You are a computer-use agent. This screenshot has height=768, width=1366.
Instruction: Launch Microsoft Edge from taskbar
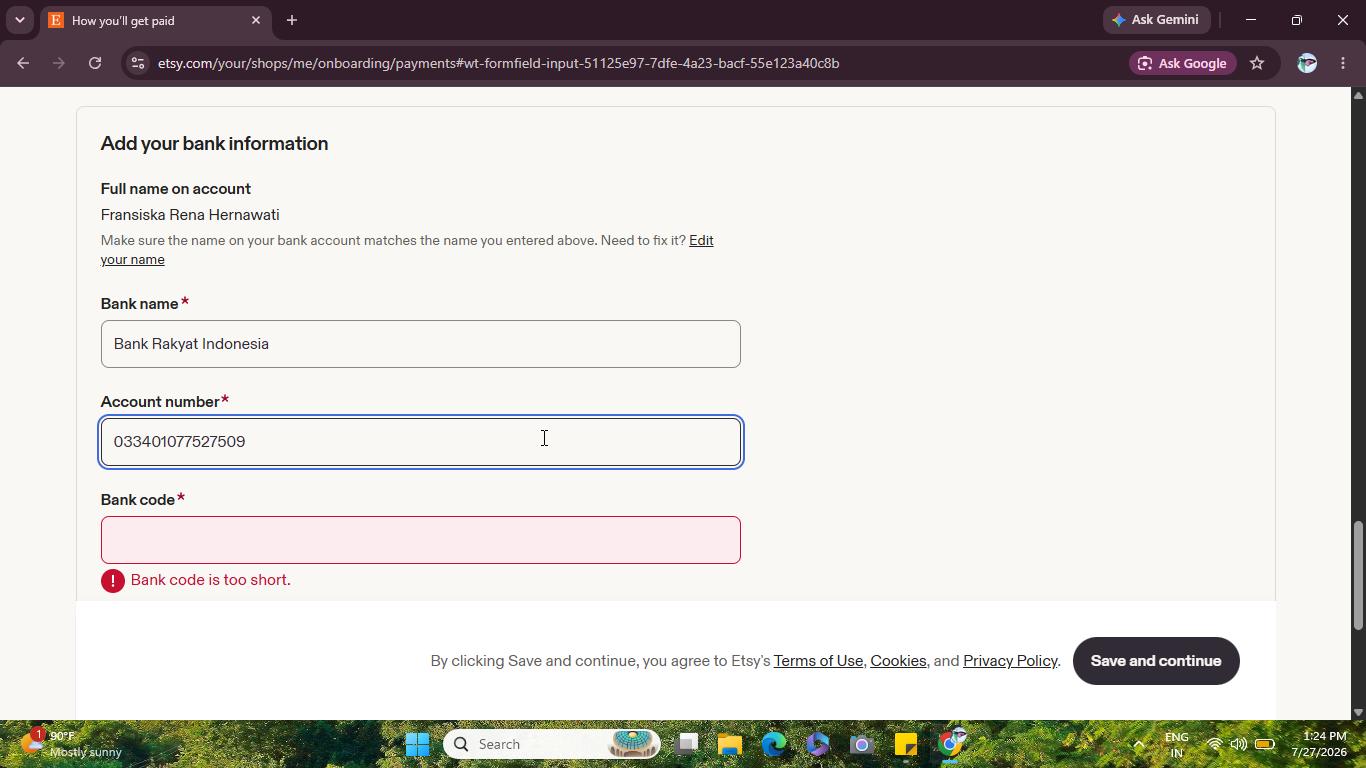click(774, 744)
